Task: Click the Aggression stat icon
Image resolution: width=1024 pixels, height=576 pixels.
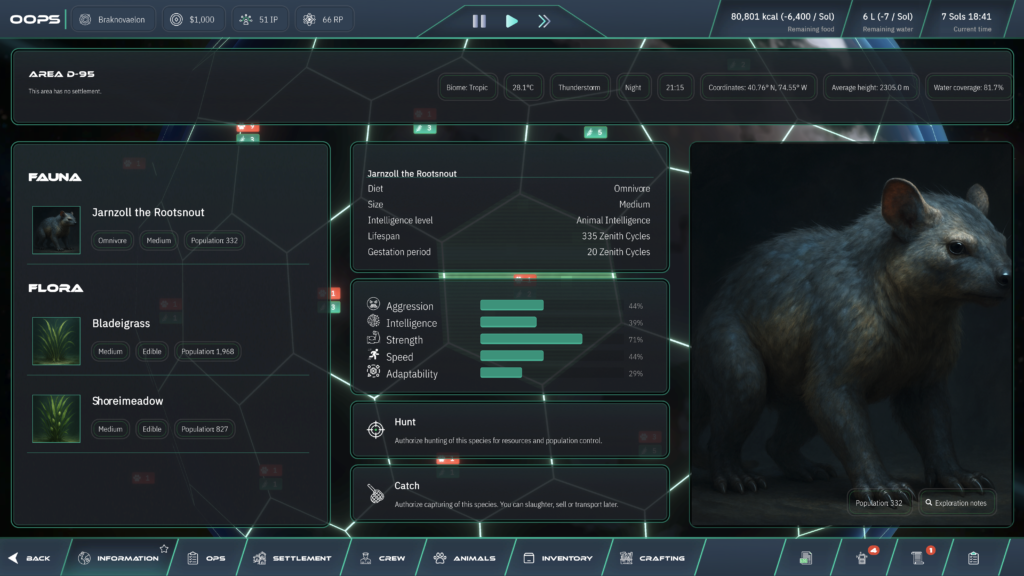Action: (373, 305)
